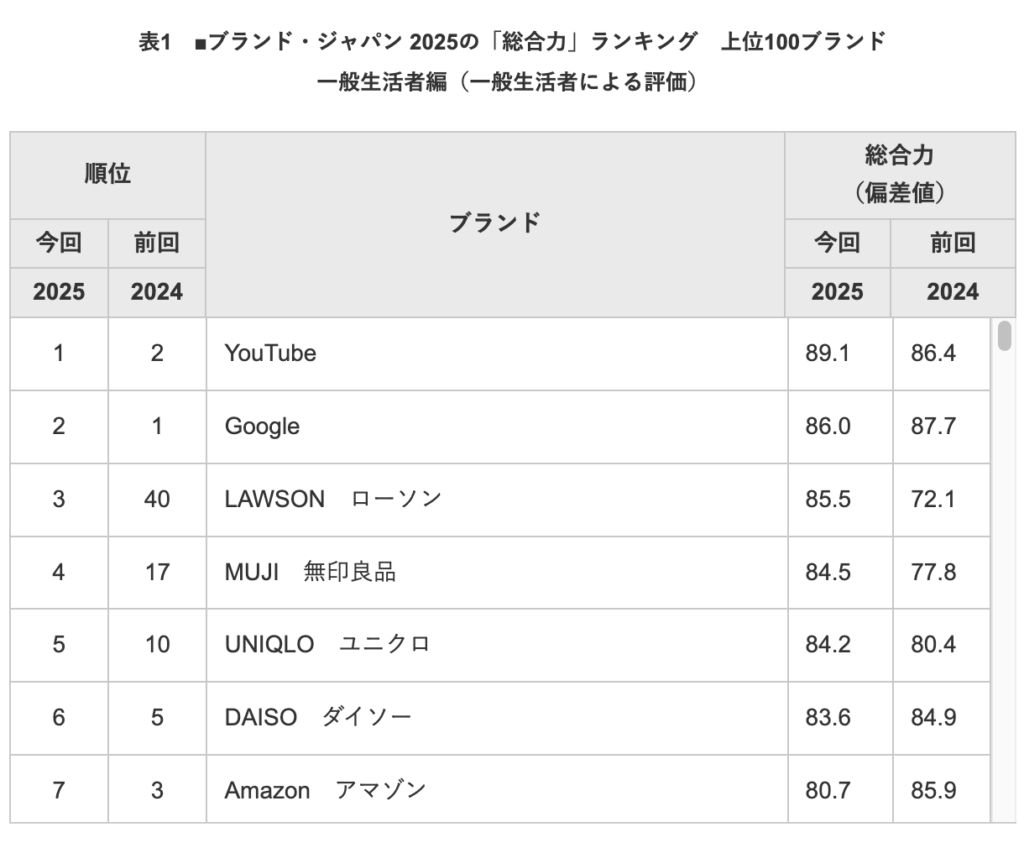1024x848 pixels.
Task: Click the DAISO ダイソー brand cell
Action: click(x=497, y=718)
